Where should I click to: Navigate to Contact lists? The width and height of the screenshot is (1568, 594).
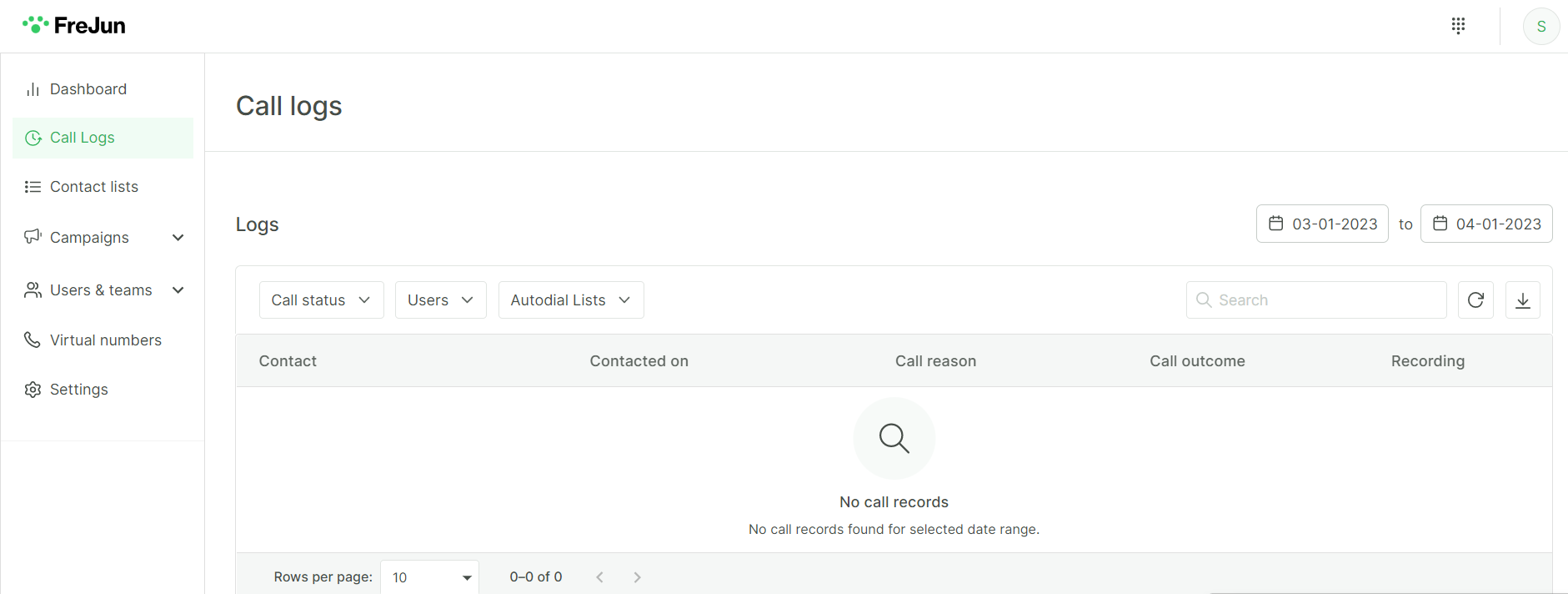click(93, 187)
